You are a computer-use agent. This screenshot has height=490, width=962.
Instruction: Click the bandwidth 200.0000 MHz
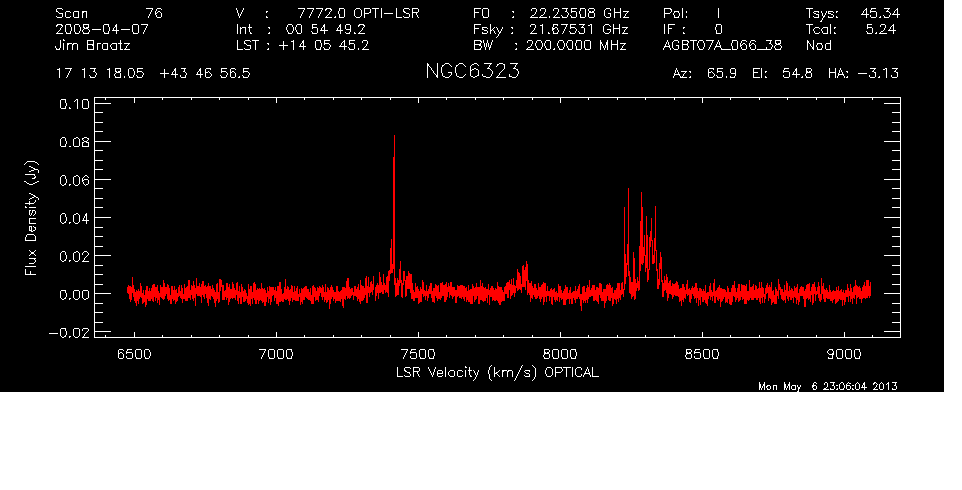pyautogui.click(x=576, y=45)
